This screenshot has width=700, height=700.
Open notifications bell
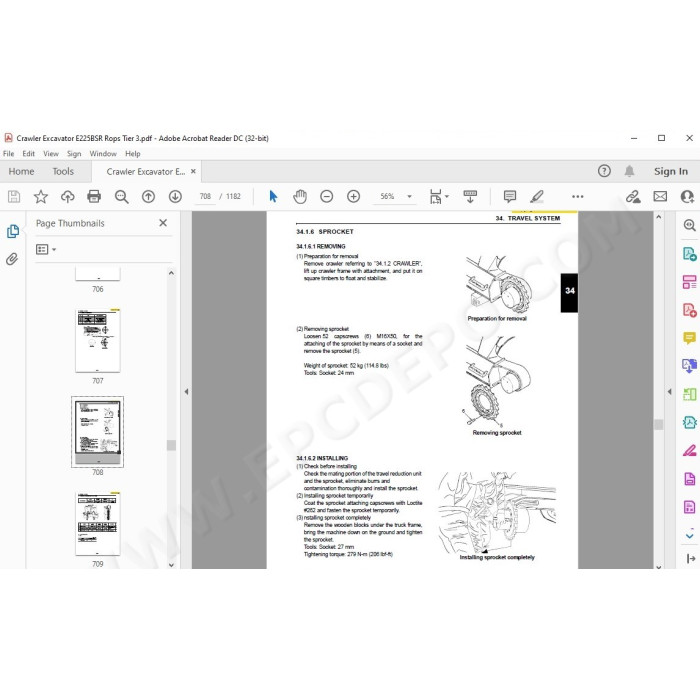[629, 171]
